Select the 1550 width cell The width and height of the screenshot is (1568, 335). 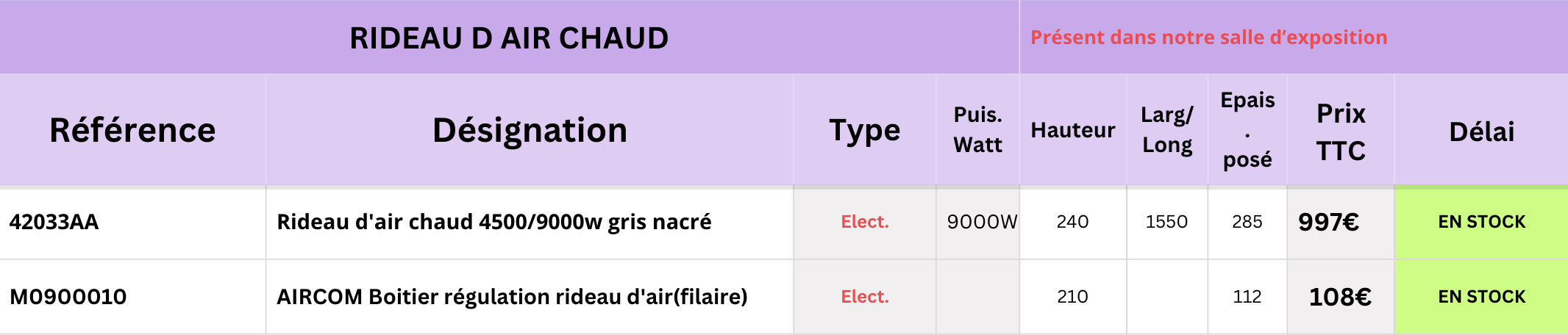1166,222
